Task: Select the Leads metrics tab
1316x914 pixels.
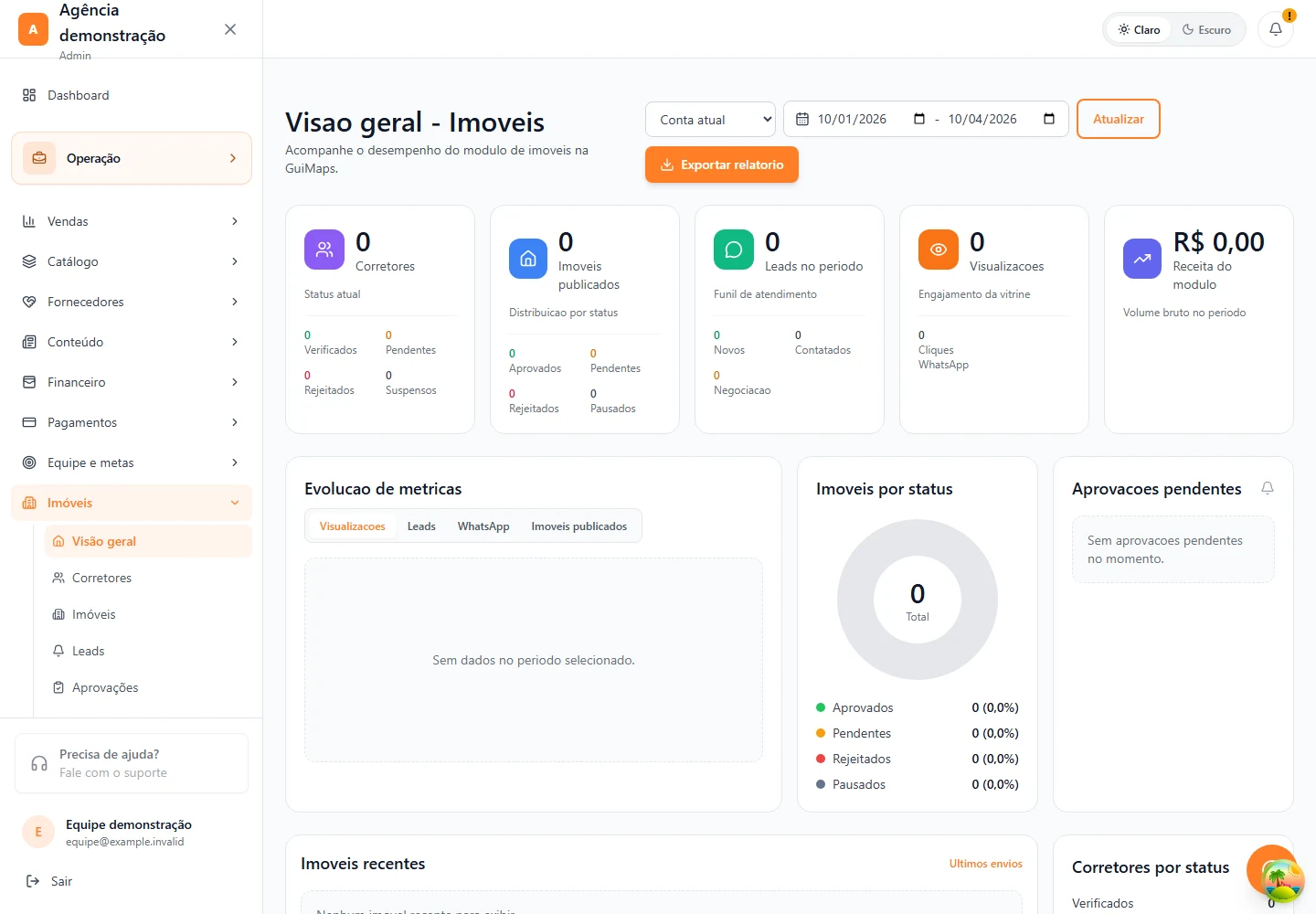Action: (x=421, y=526)
